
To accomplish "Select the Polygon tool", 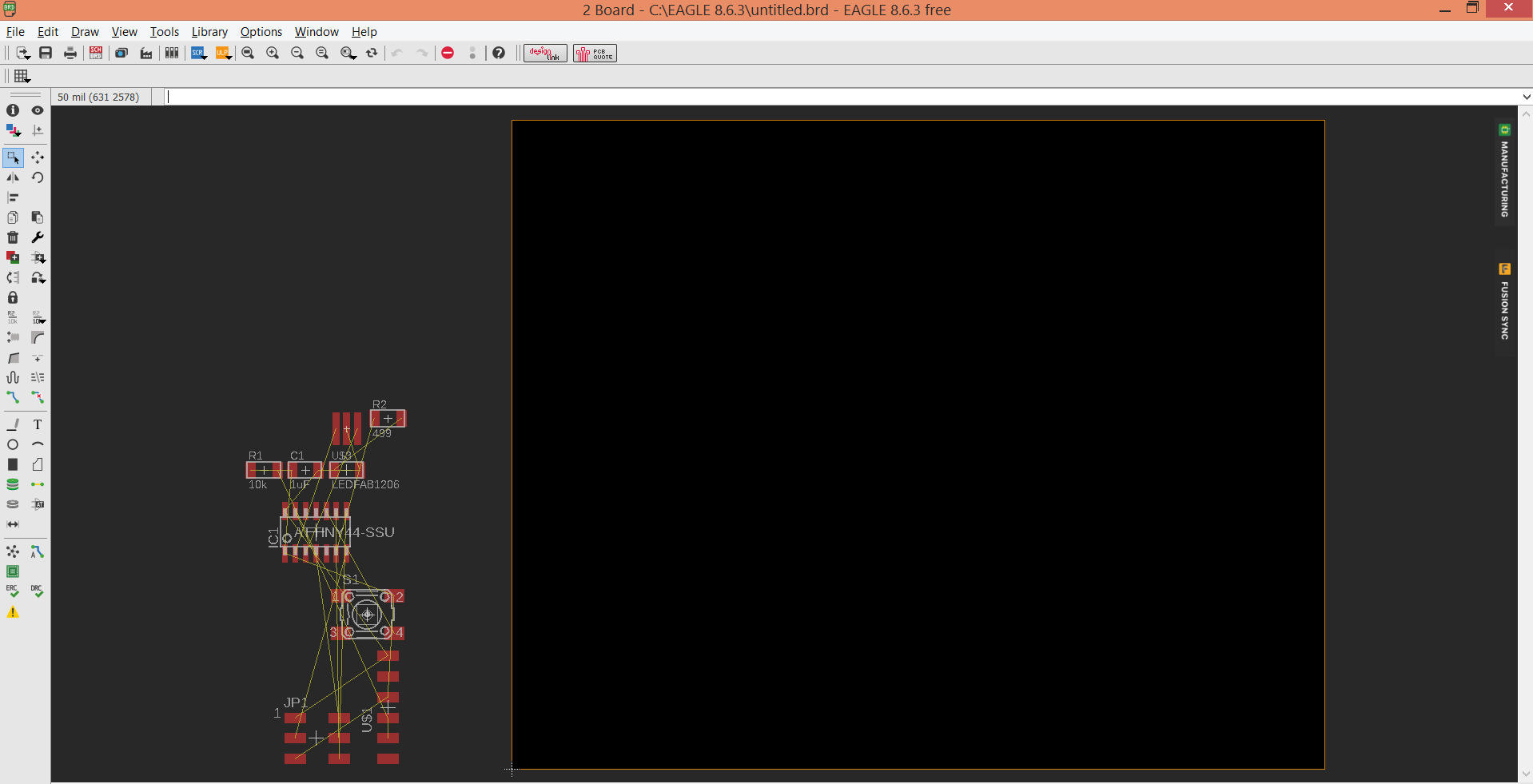I will click(38, 464).
